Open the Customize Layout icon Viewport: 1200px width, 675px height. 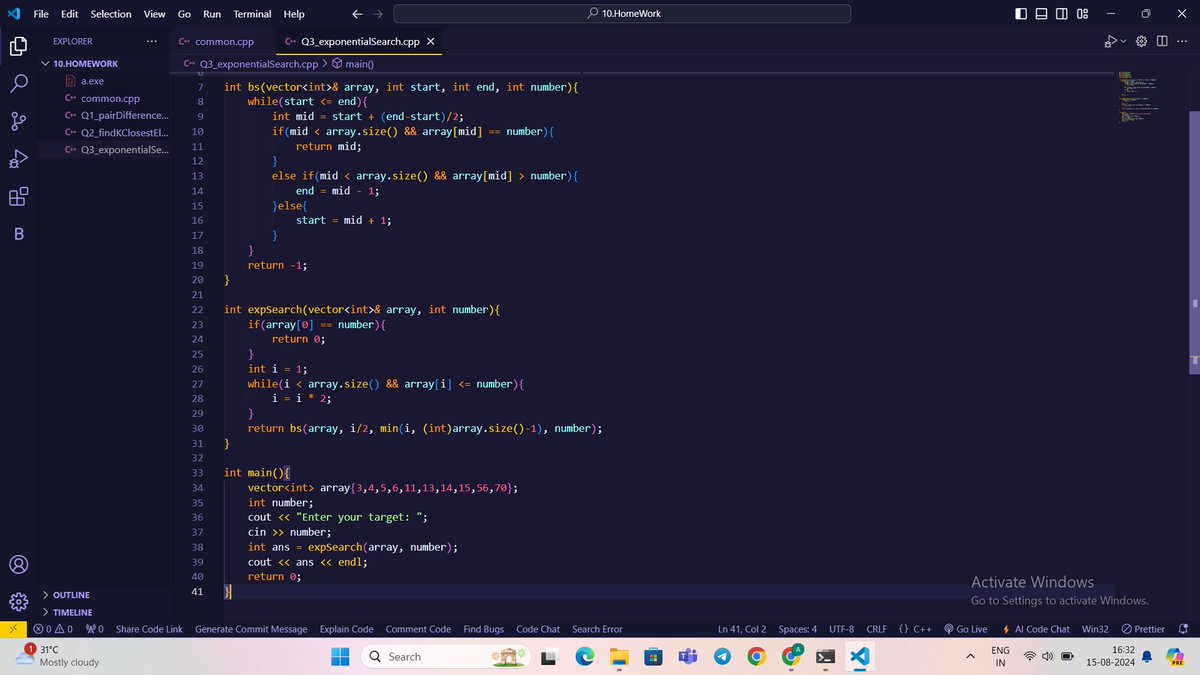point(1083,14)
